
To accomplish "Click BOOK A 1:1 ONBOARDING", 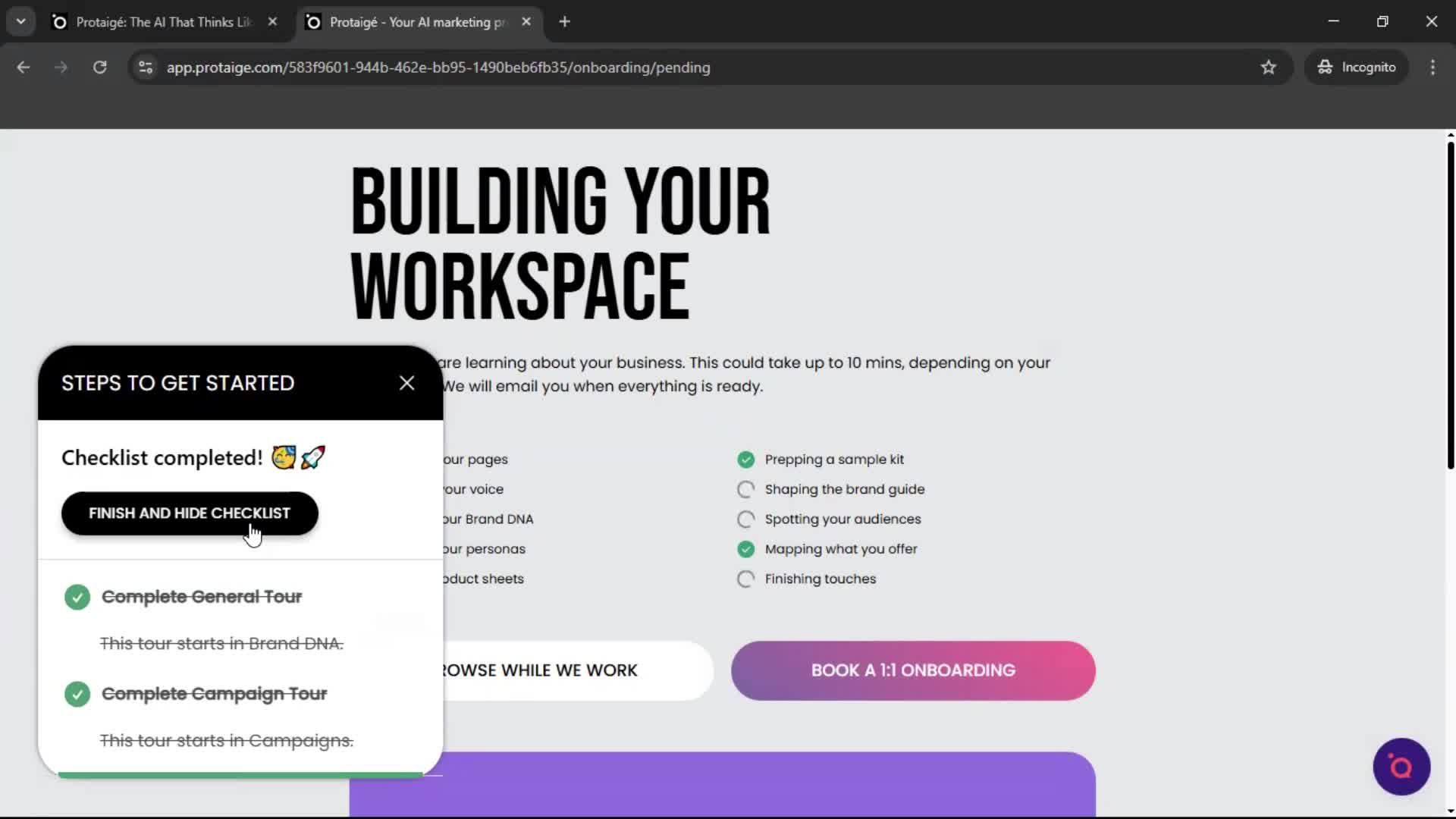I will point(912,670).
